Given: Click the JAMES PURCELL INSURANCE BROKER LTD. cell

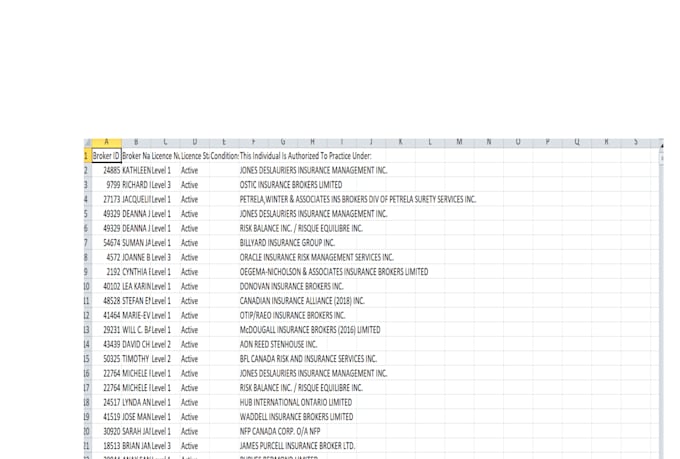Looking at the screenshot, I should 298,446.
